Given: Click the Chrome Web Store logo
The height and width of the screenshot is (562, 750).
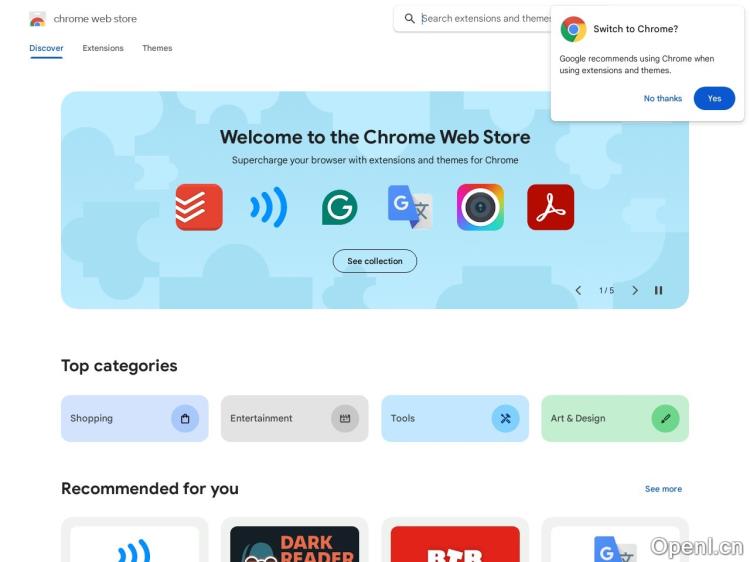Looking at the screenshot, I should [37, 19].
